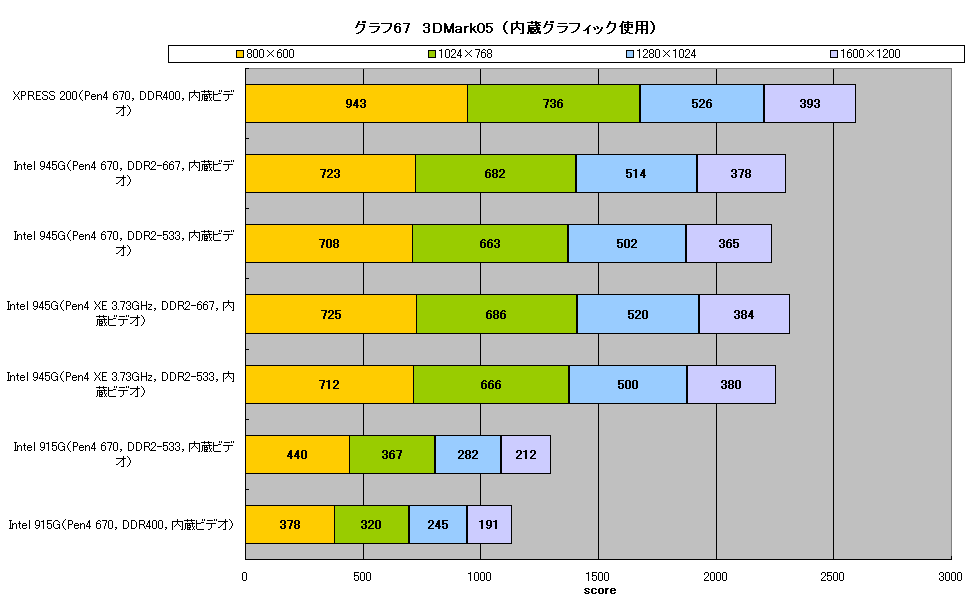Click the 0 axis tick label
This screenshot has height=604, width=970.
tap(244, 577)
